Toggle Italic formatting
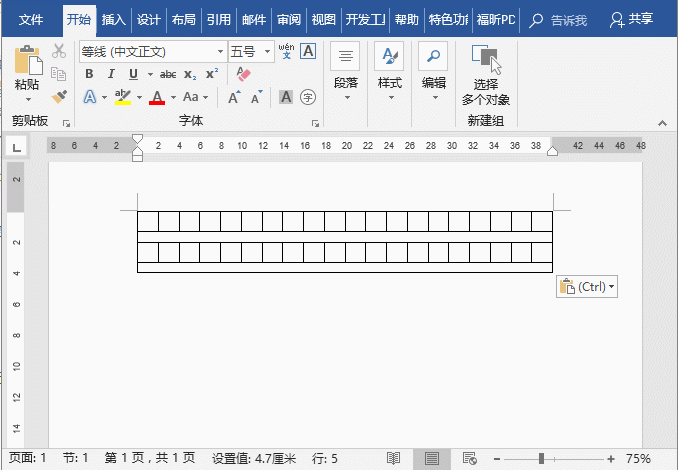678x470 pixels. click(110, 74)
